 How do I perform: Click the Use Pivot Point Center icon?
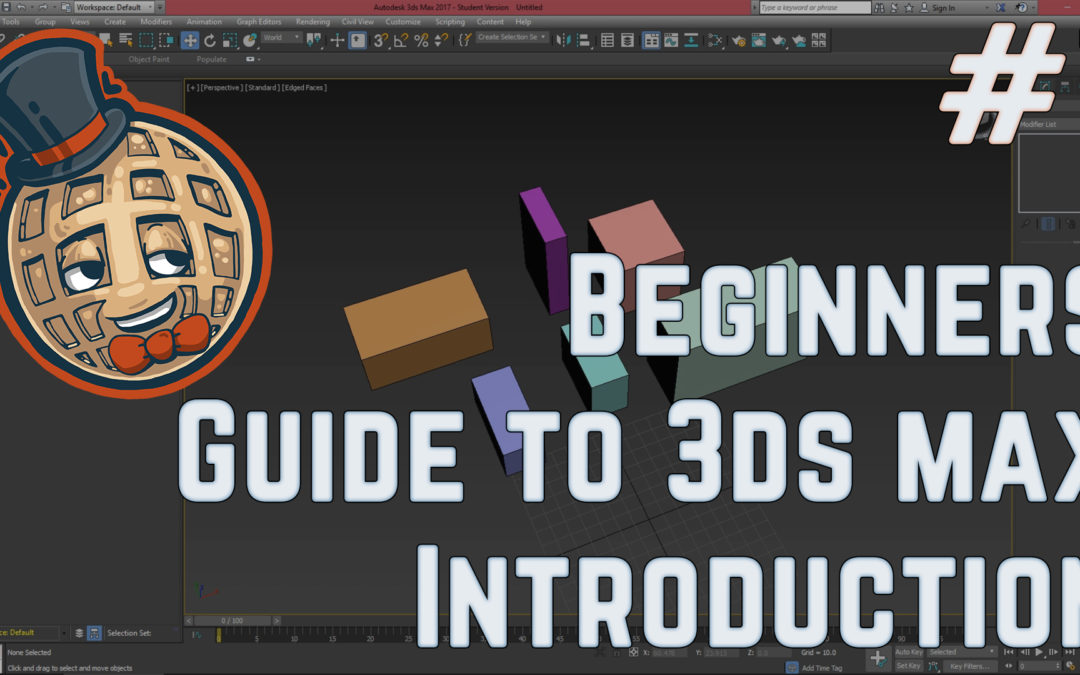(313, 40)
